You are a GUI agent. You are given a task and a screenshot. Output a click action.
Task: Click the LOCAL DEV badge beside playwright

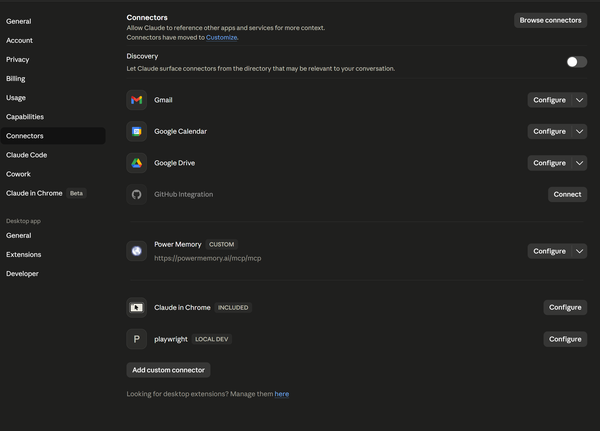[212, 339]
